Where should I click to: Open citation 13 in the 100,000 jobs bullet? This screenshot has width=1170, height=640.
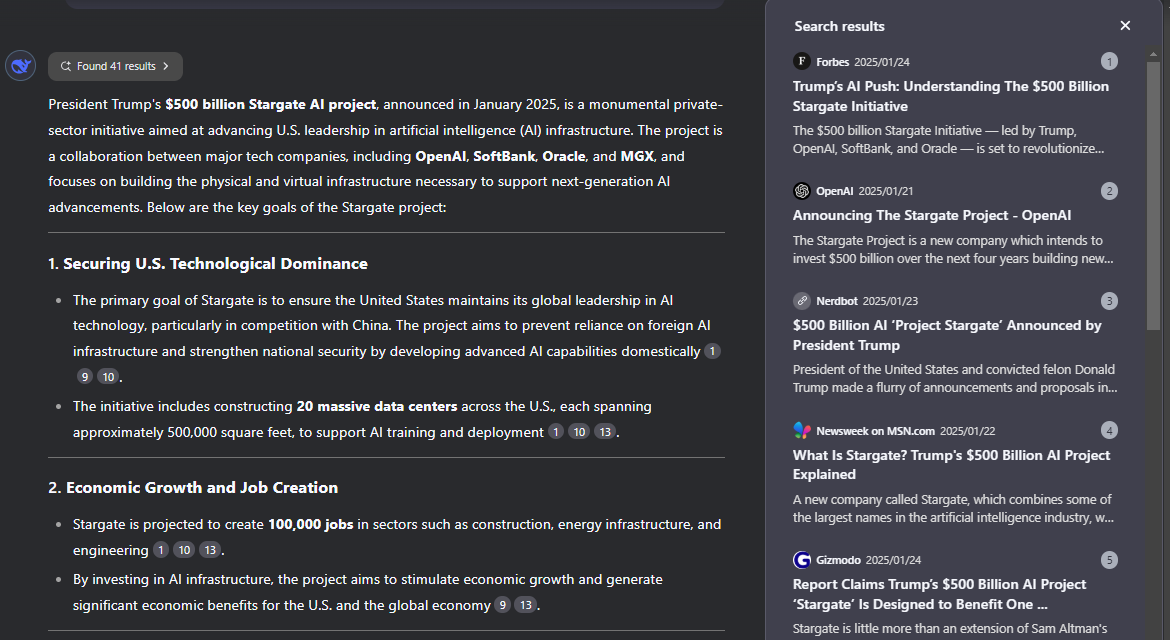pos(210,550)
